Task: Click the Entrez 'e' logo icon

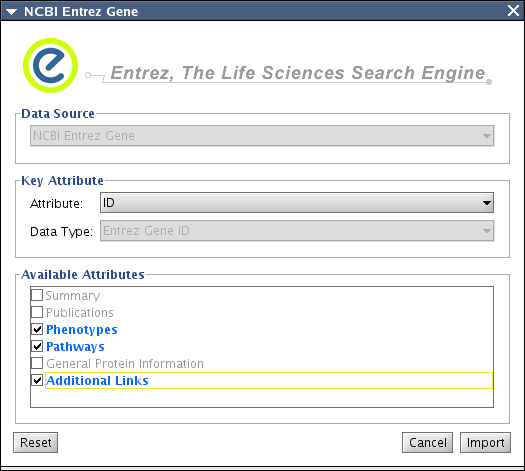Action: [51, 66]
